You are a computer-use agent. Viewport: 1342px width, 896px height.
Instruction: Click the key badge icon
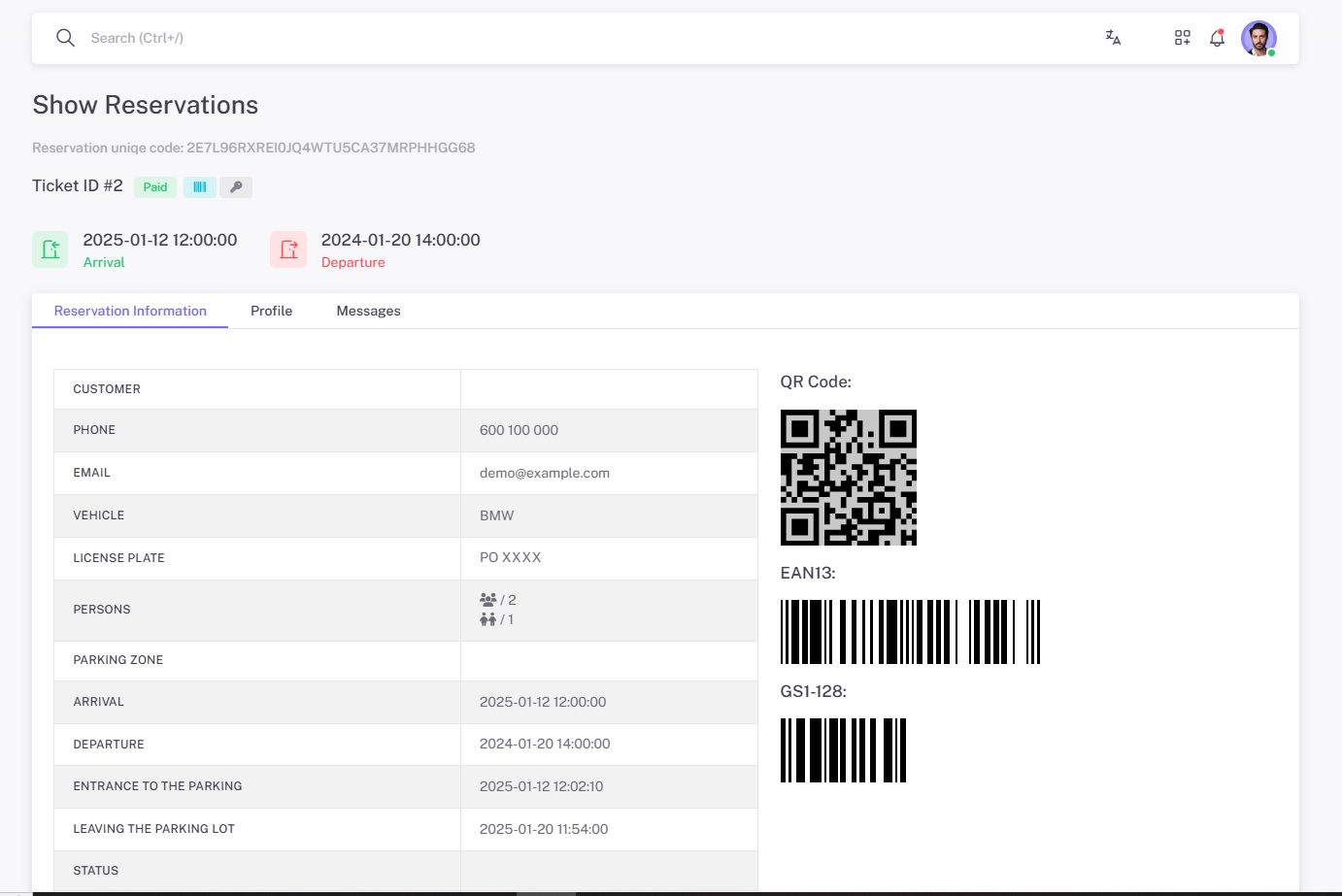tap(236, 186)
